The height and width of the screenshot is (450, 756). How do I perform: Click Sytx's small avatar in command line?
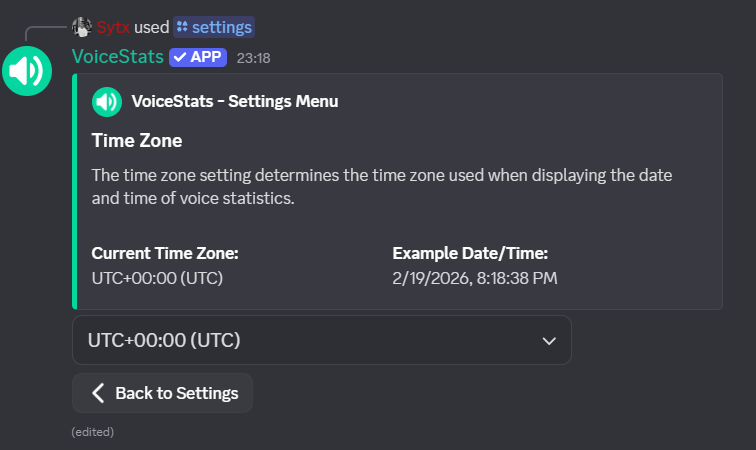[82, 27]
